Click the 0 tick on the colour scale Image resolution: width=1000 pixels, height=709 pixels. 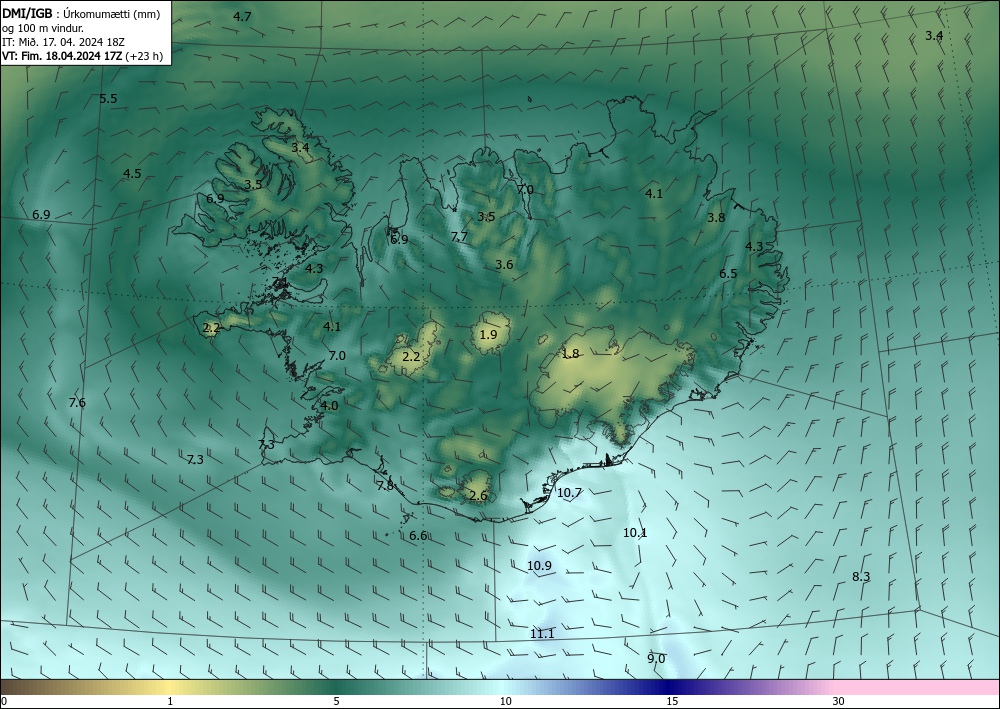tap(4, 701)
